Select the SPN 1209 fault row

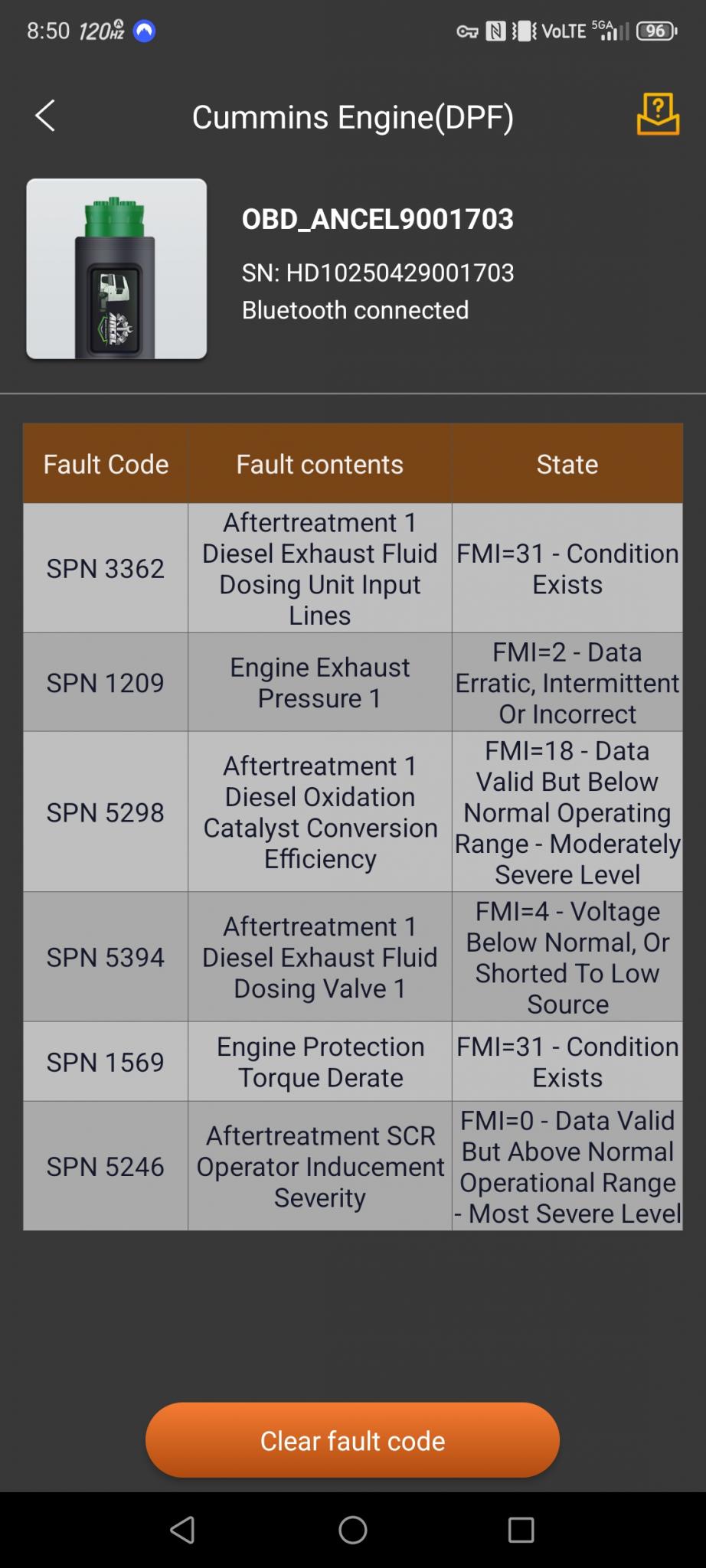coord(106,682)
